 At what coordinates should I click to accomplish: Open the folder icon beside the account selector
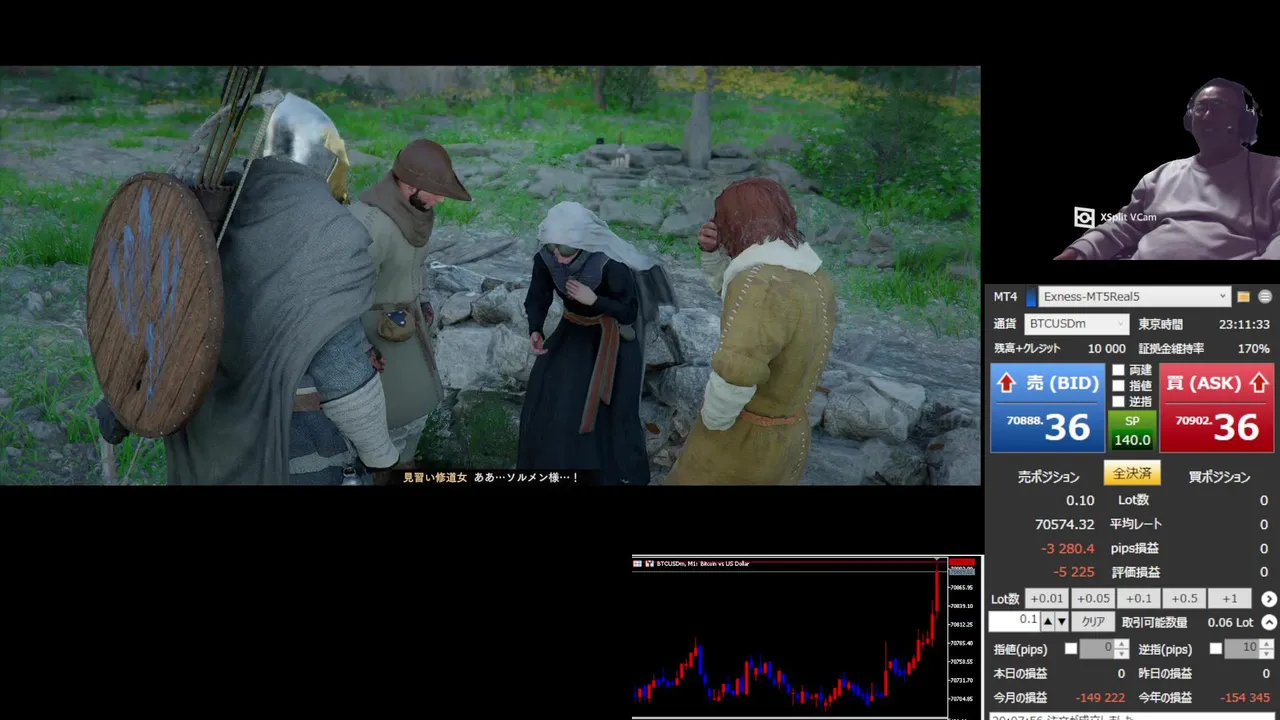point(1243,297)
